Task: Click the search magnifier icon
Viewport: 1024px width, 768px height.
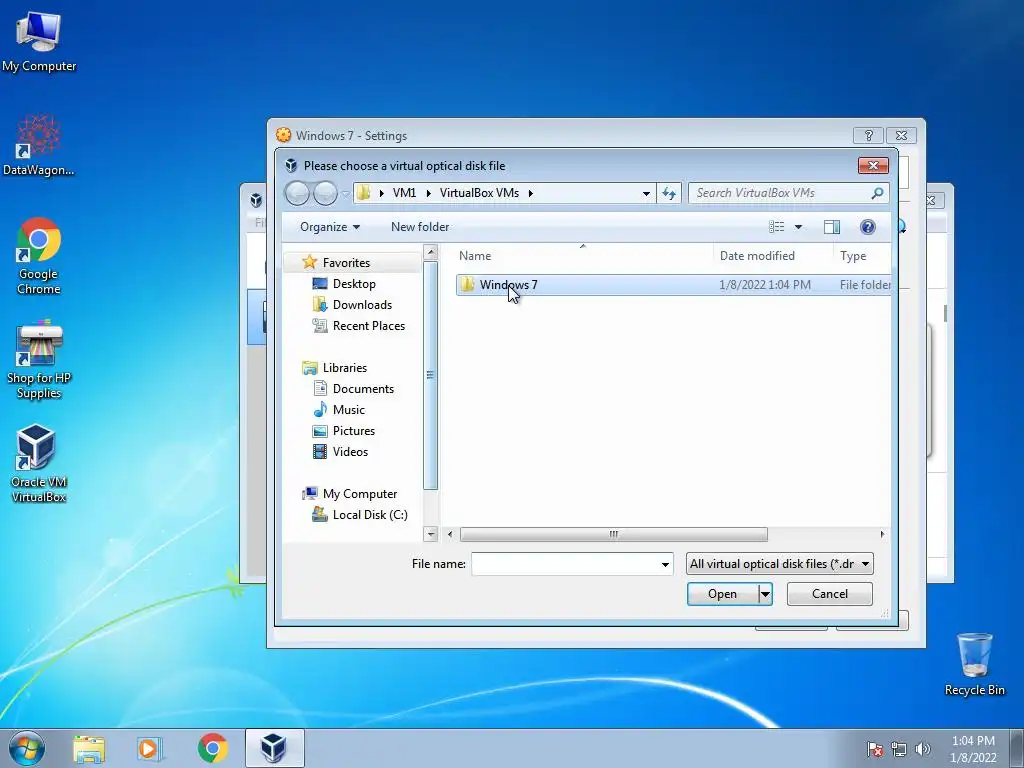Action: (x=877, y=193)
